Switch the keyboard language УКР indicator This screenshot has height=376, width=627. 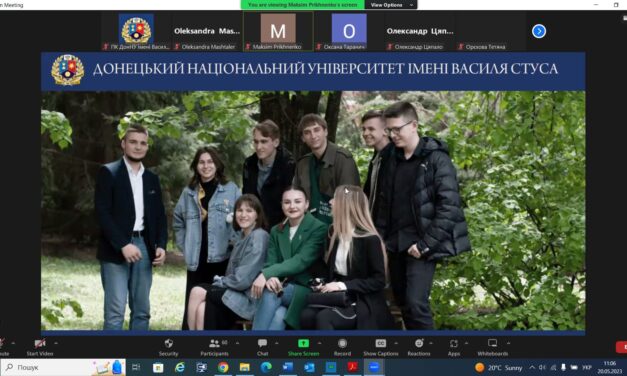(x=587, y=367)
